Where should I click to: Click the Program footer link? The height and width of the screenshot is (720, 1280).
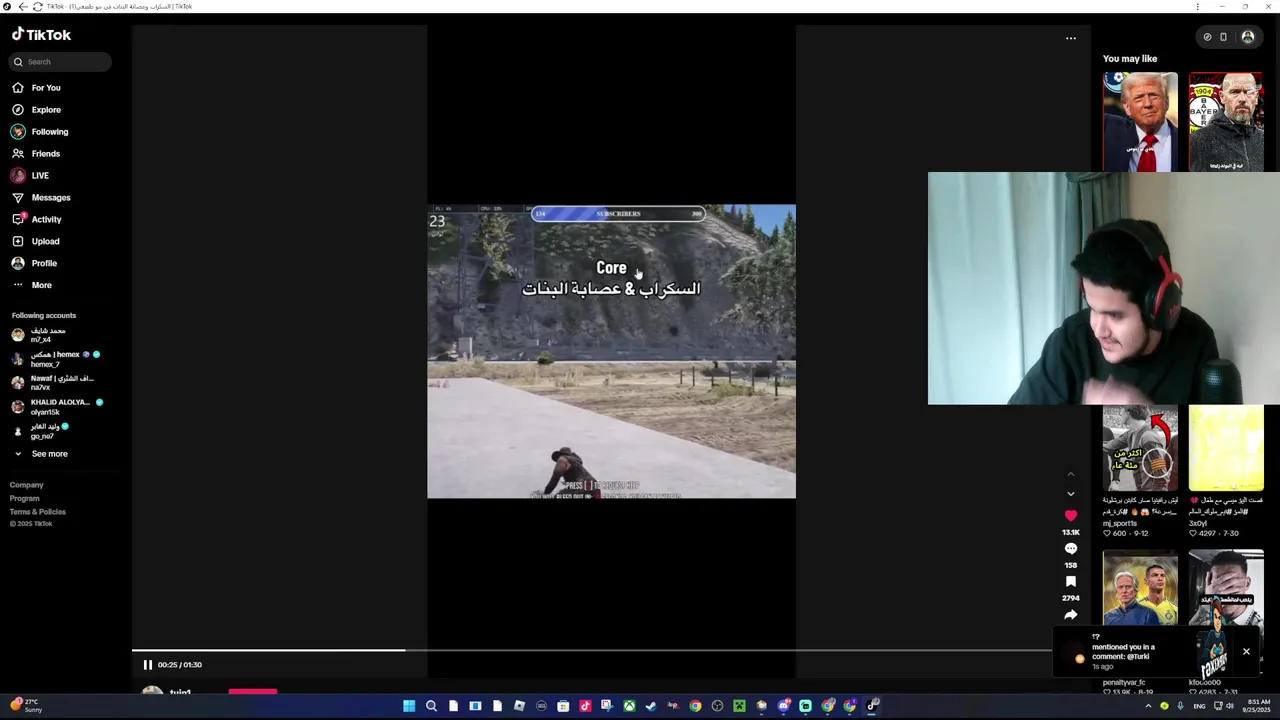pyautogui.click(x=25, y=498)
